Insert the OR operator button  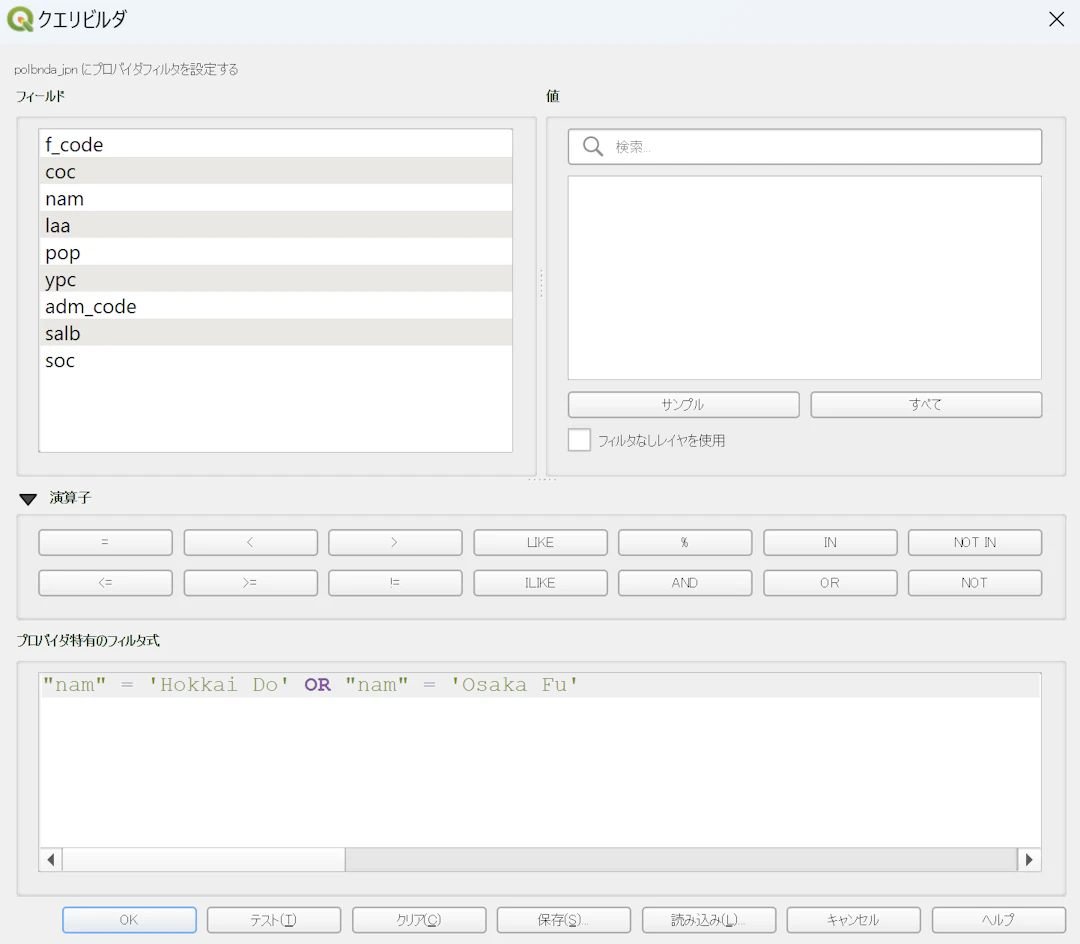tap(830, 583)
